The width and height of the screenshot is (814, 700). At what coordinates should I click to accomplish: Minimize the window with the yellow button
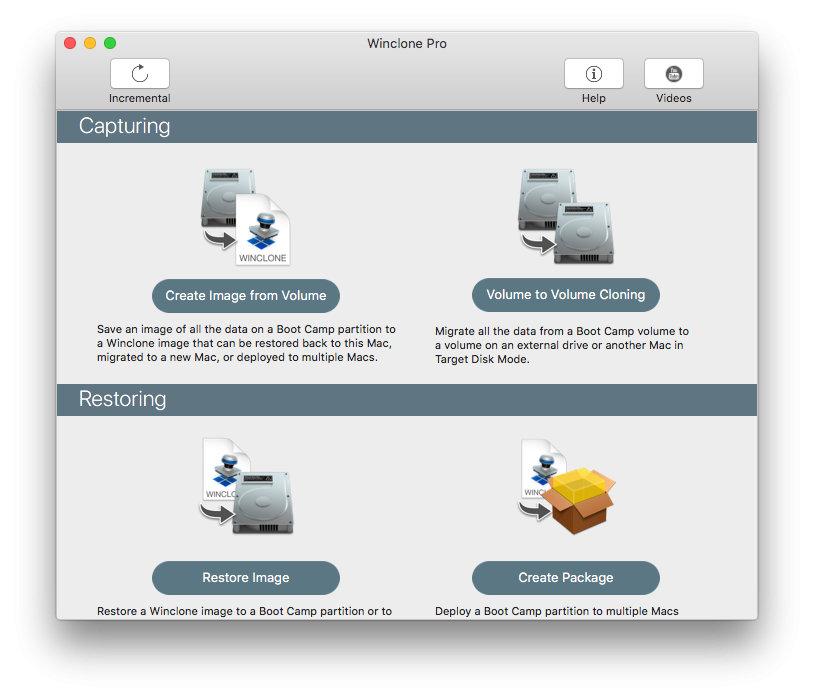point(90,43)
